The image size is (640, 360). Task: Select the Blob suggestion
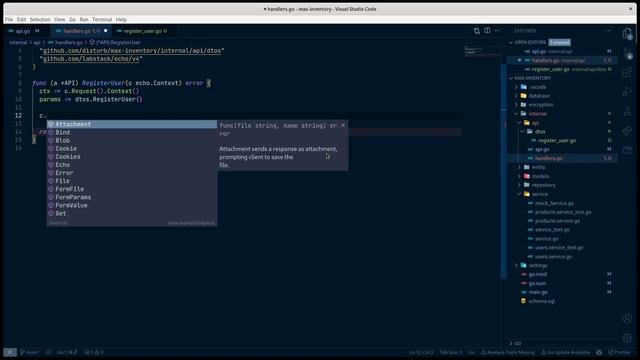[131, 140]
